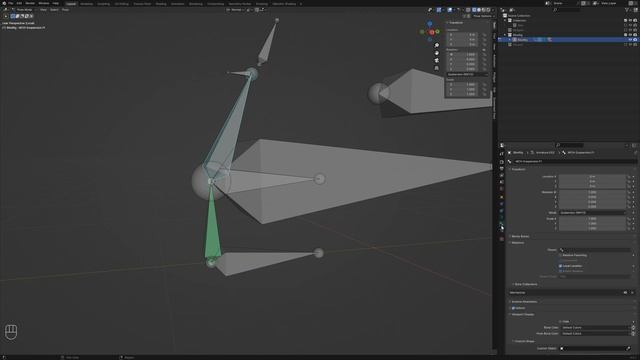Click the zoom view gizmo icon
This screenshot has height=360, width=640.
pos(437,45)
